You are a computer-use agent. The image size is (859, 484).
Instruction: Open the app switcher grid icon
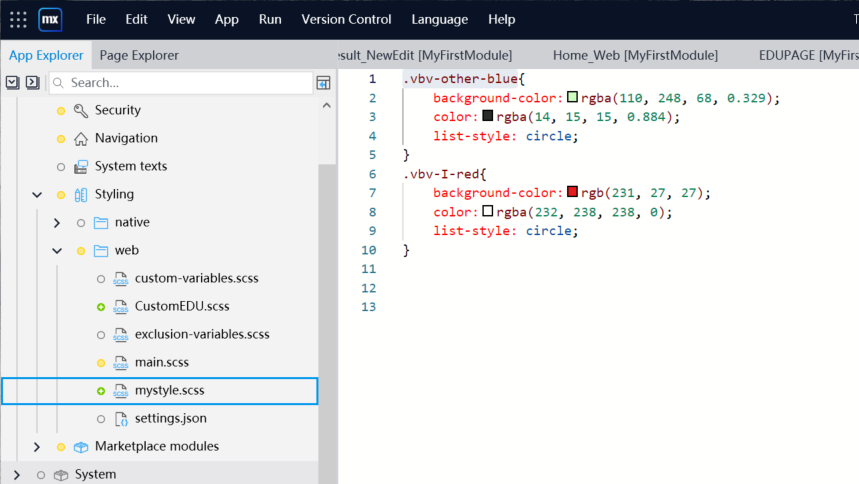pyautogui.click(x=18, y=19)
